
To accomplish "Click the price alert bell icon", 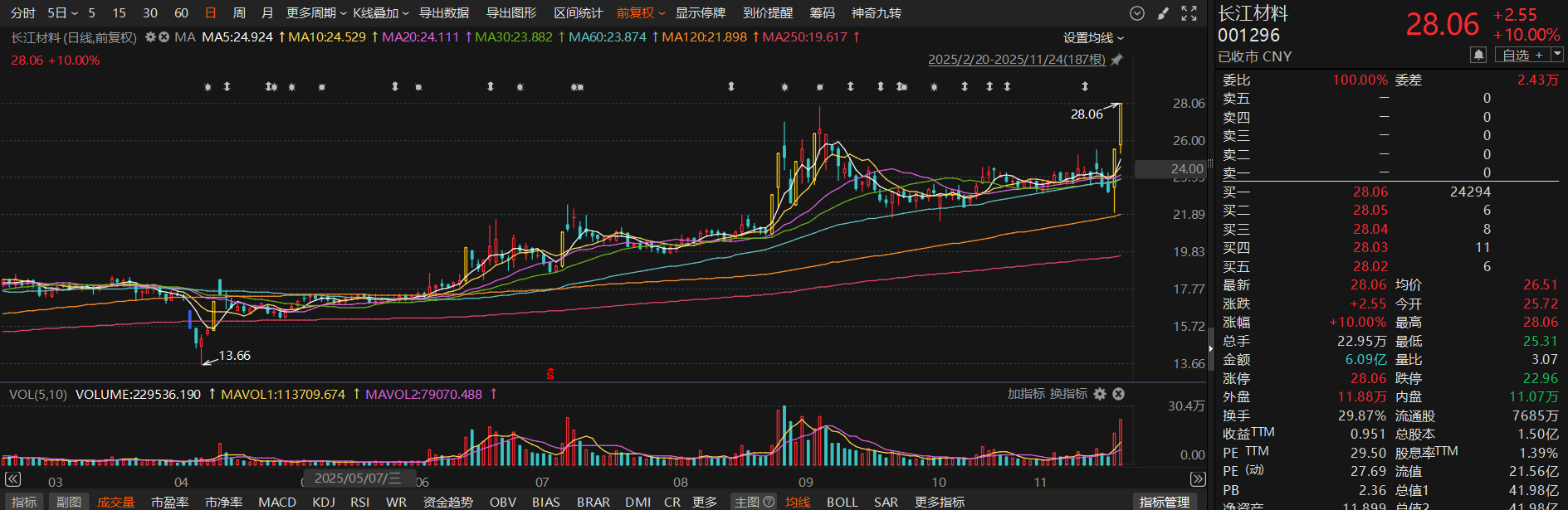I will click(1478, 55).
